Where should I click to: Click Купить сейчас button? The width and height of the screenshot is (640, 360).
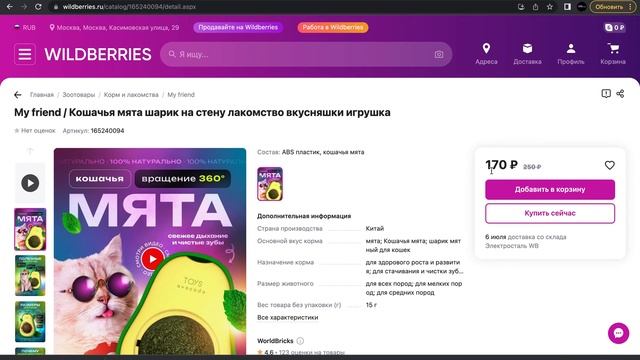tap(550, 213)
